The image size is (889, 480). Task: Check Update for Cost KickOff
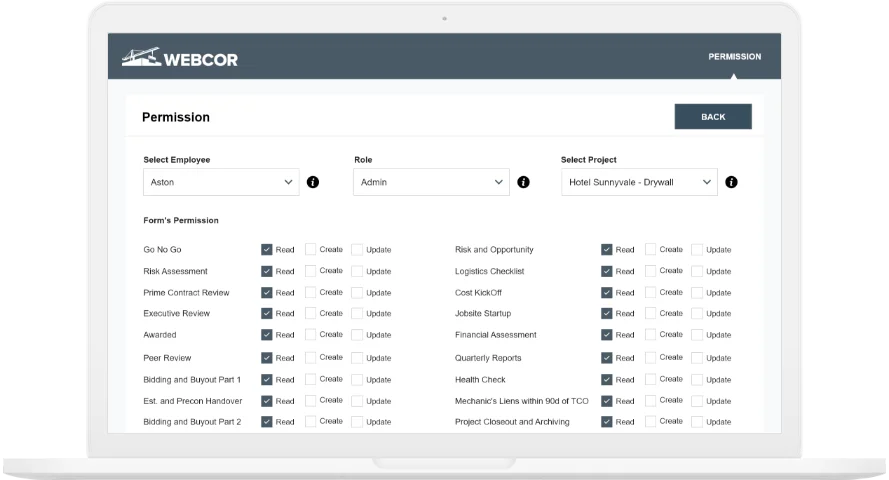697,293
